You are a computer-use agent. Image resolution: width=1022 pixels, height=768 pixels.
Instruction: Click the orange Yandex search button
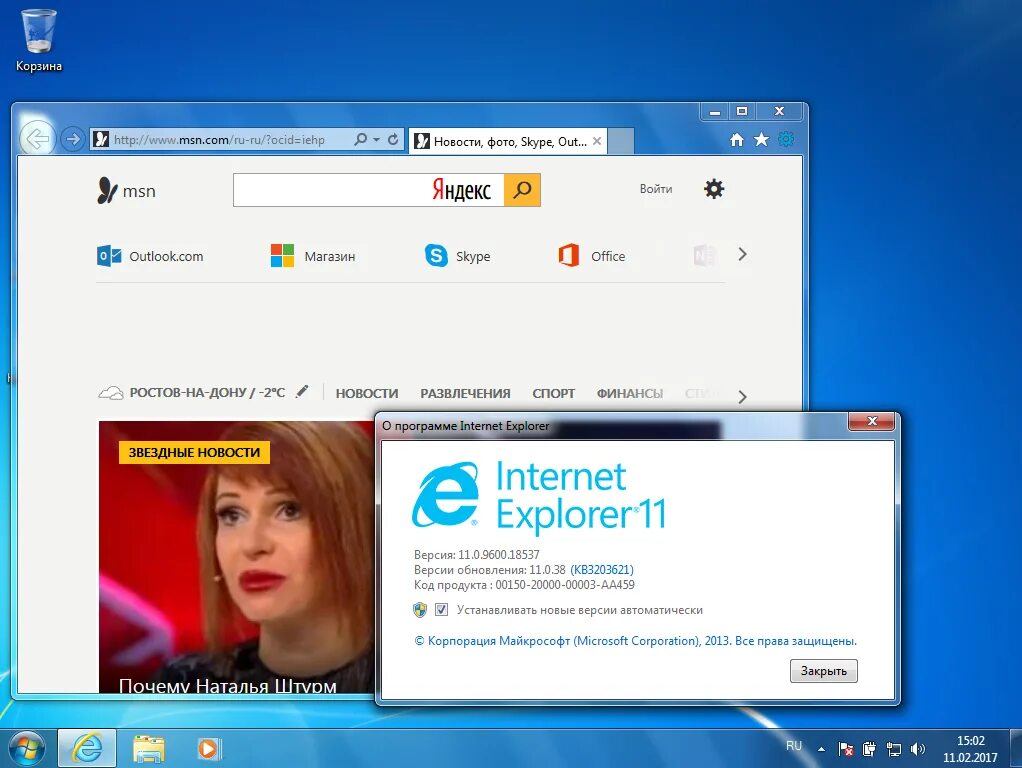(x=522, y=190)
